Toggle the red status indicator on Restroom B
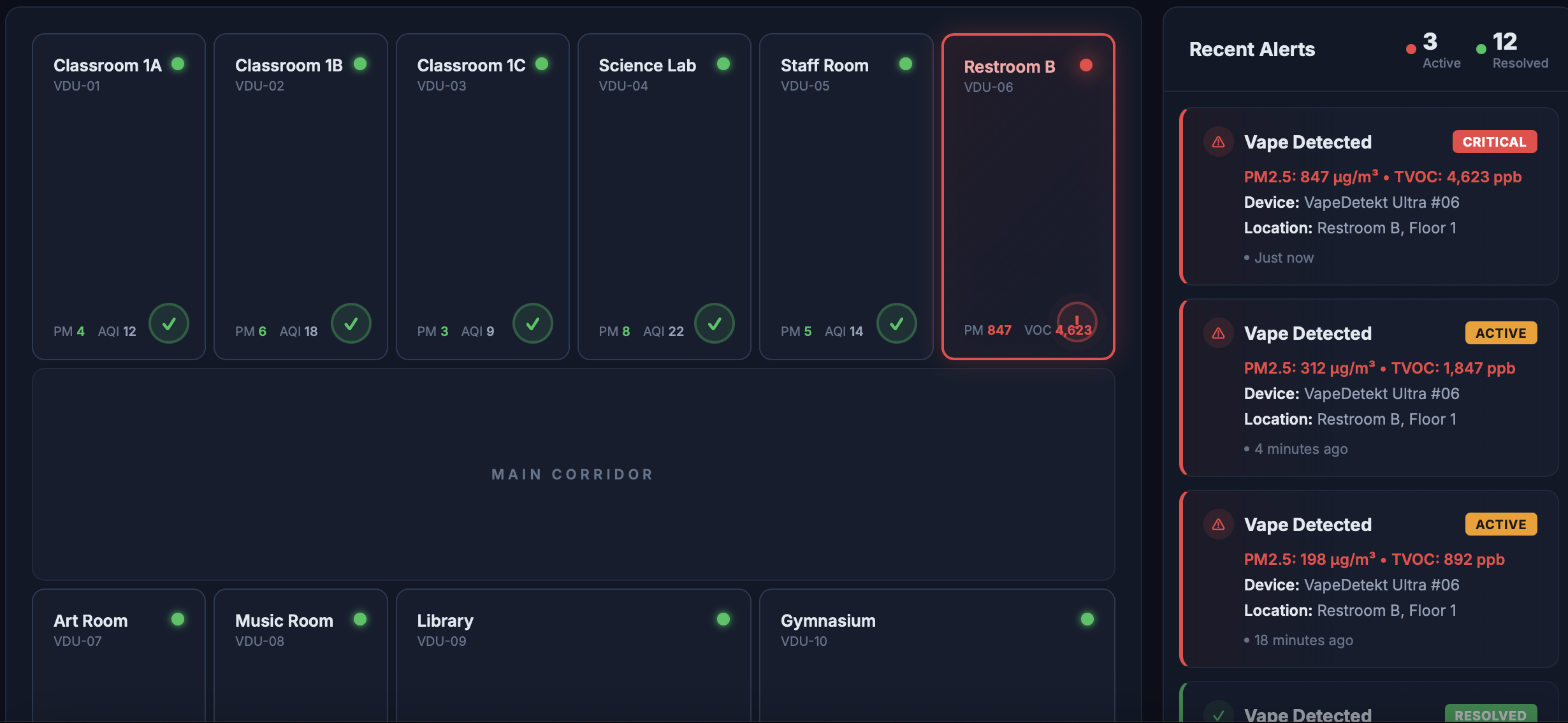The height and width of the screenshot is (723, 1568). pos(1086,64)
